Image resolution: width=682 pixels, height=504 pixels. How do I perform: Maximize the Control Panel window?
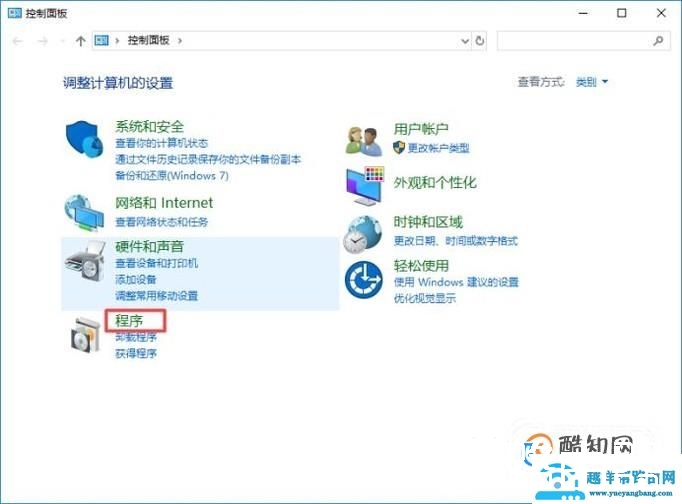click(x=622, y=13)
